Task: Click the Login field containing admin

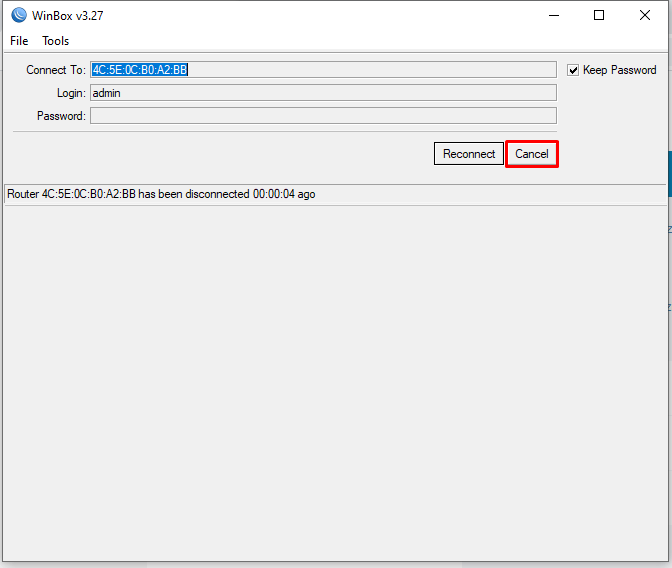Action: [x=322, y=93]
